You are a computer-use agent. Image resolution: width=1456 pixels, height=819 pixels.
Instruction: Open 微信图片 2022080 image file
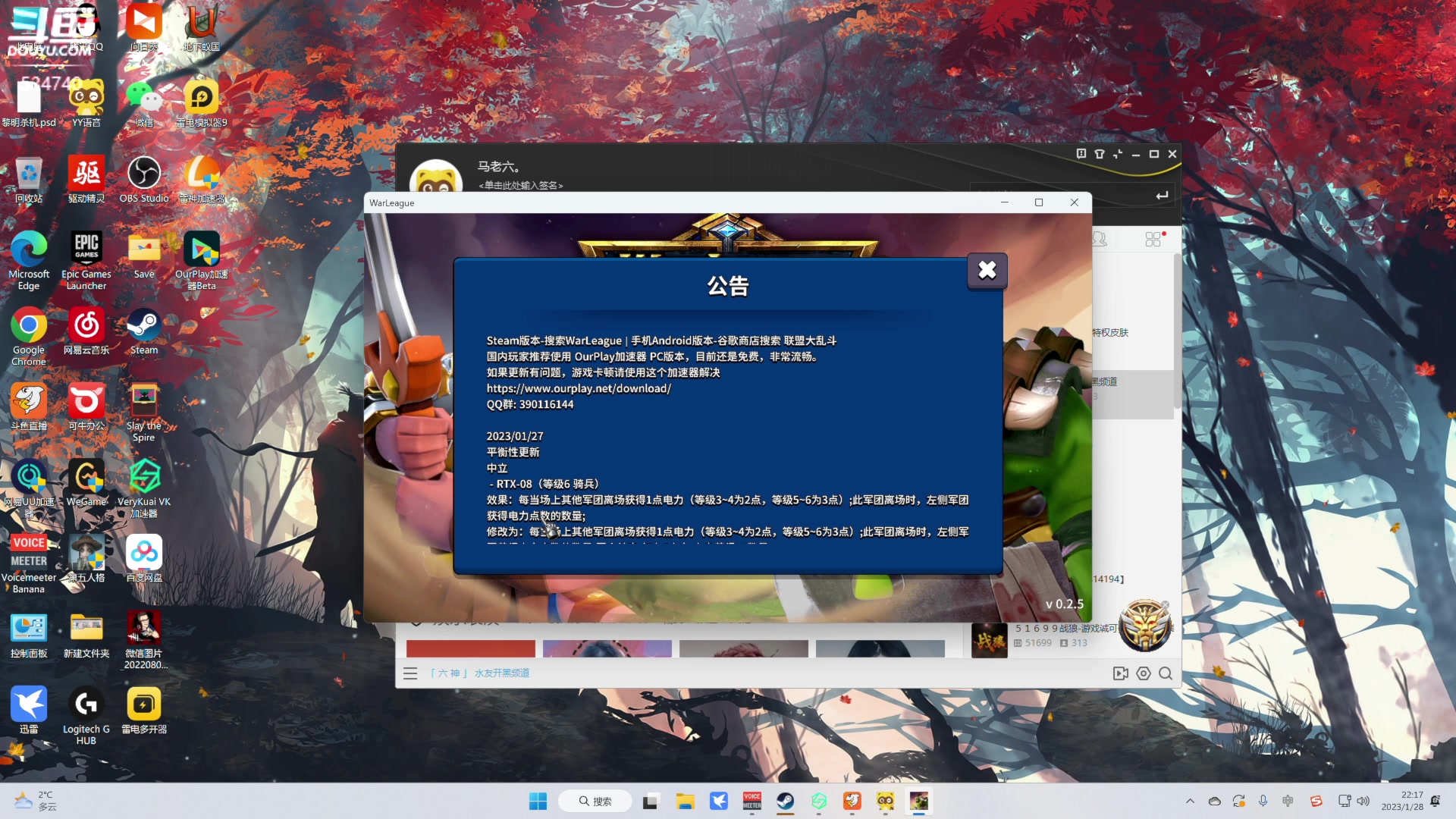144,640
